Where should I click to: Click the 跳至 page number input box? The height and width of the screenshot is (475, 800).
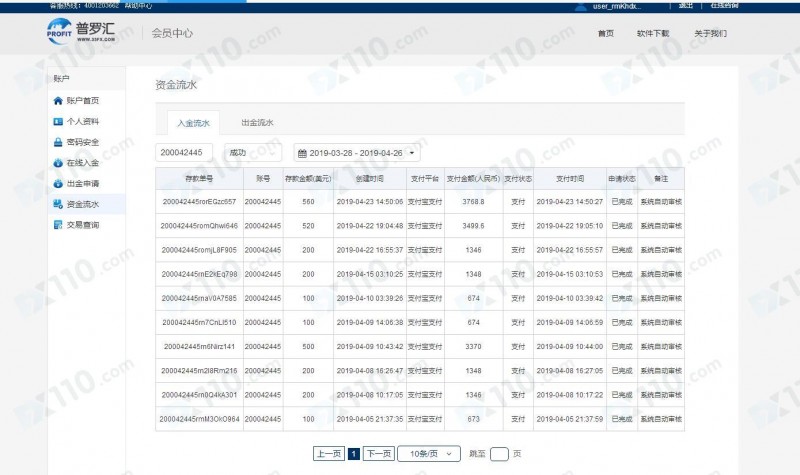click(499, 454)
